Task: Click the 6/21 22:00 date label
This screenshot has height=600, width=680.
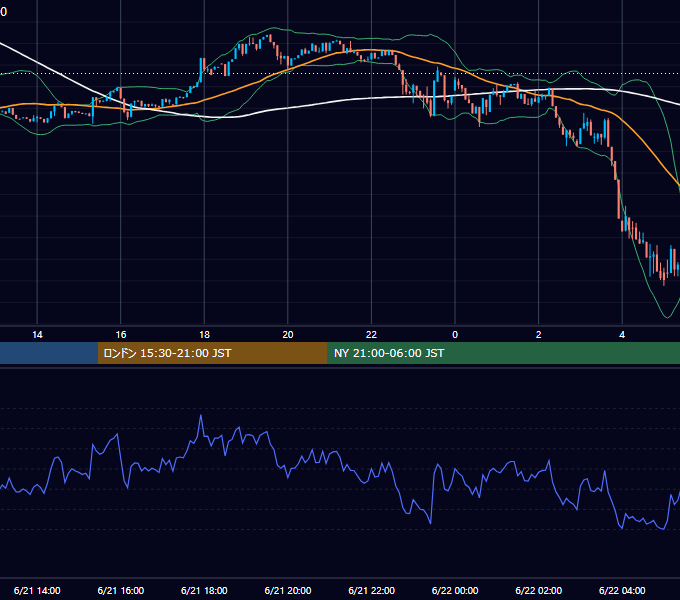Action: click(372, 590)
